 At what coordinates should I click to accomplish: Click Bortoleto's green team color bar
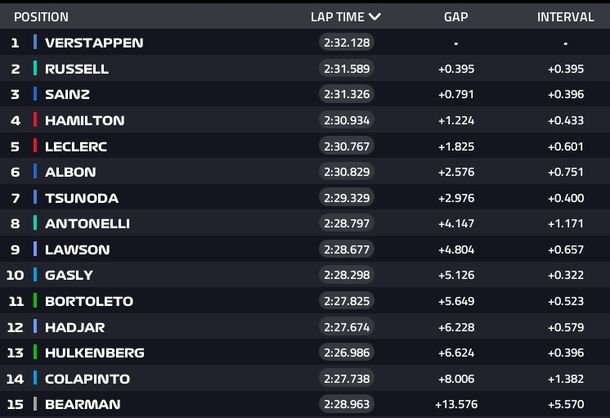(x=35, y=301)
